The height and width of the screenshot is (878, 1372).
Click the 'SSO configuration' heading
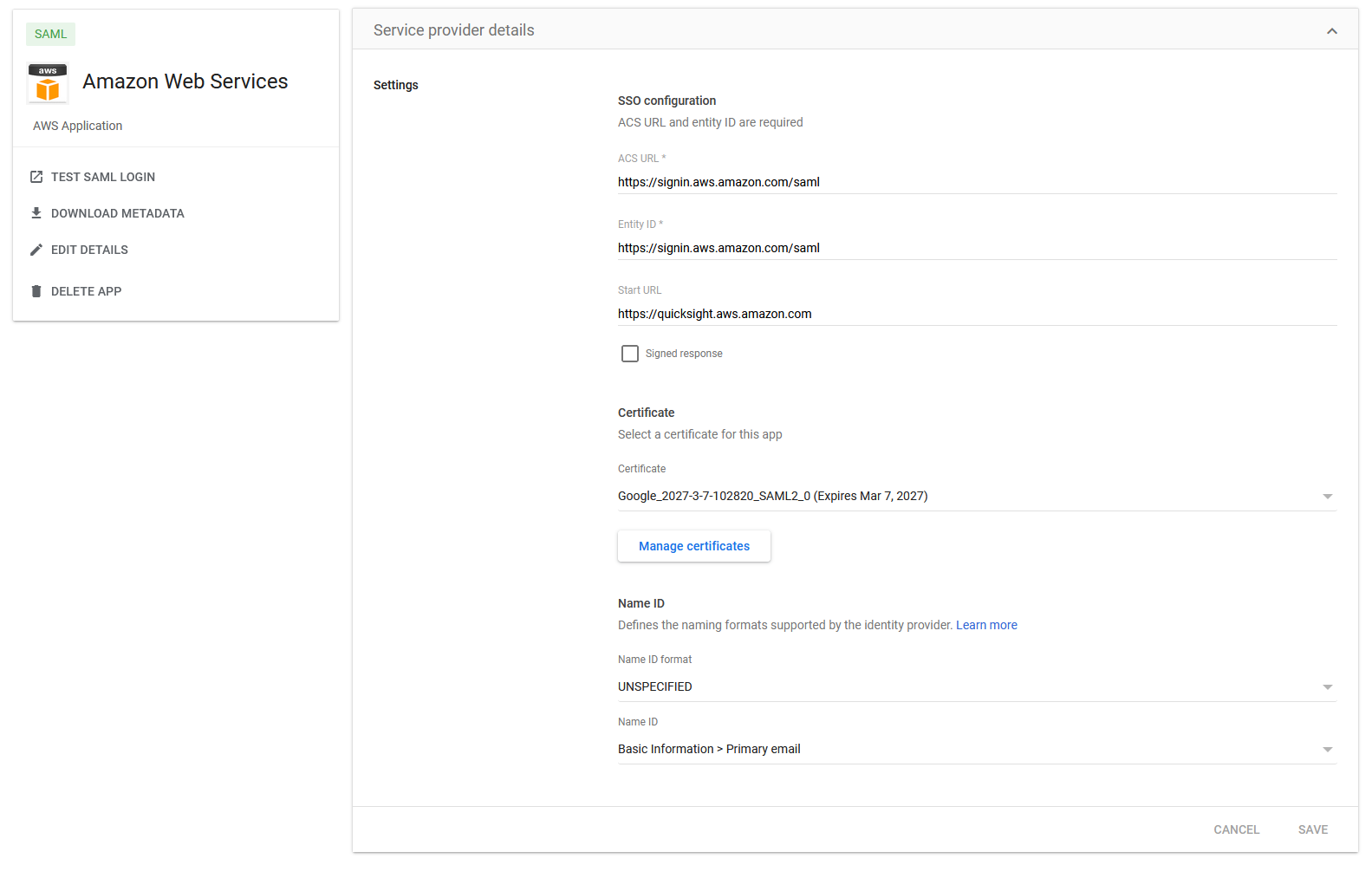point(667,101)
